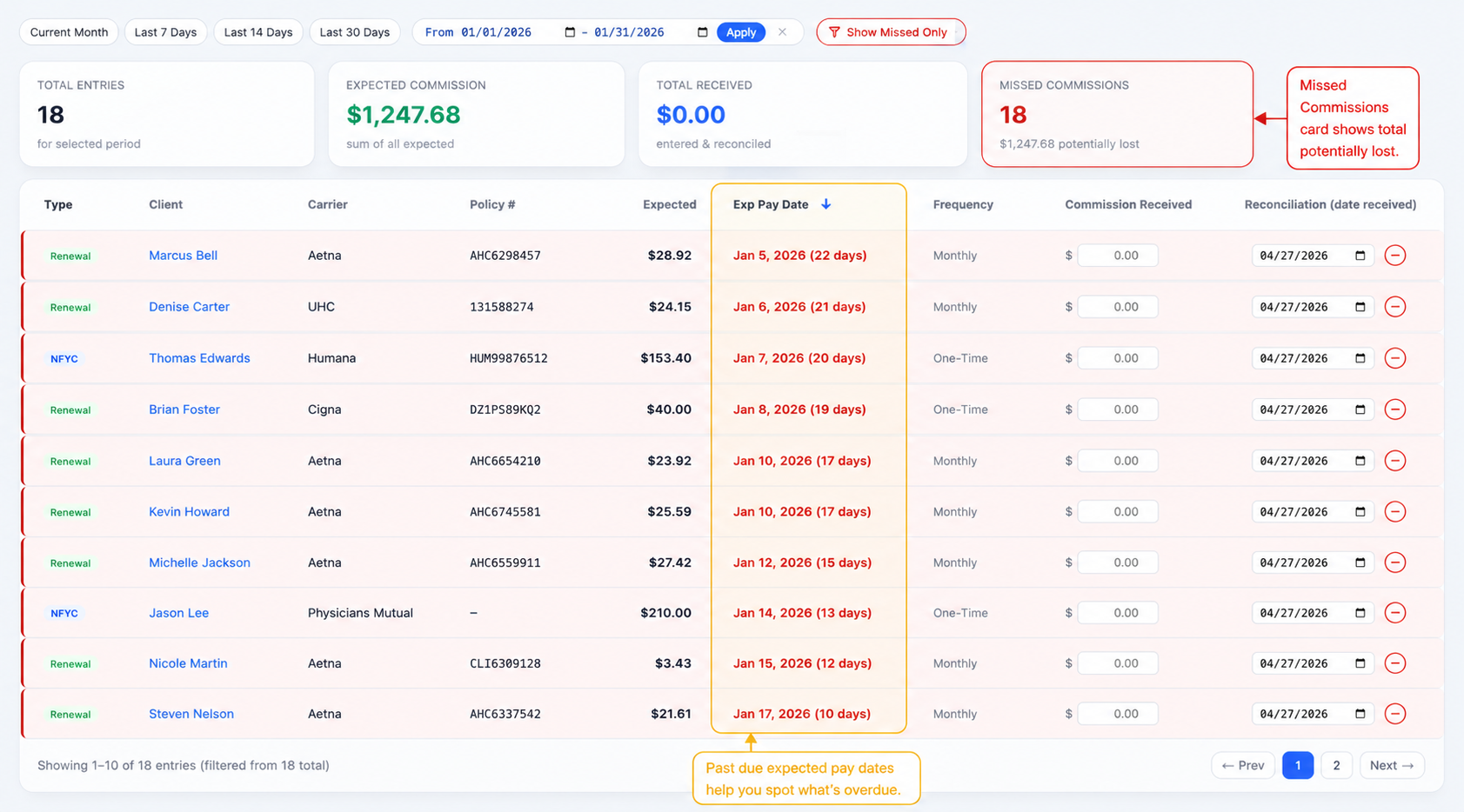Go to page 2 of entries
This screenshot has width=1464, height=812.
(1336, 765)
